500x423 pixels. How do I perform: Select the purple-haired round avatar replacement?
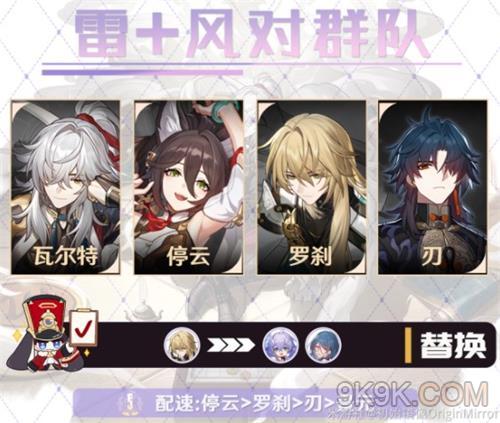click(x=280, y=345)
